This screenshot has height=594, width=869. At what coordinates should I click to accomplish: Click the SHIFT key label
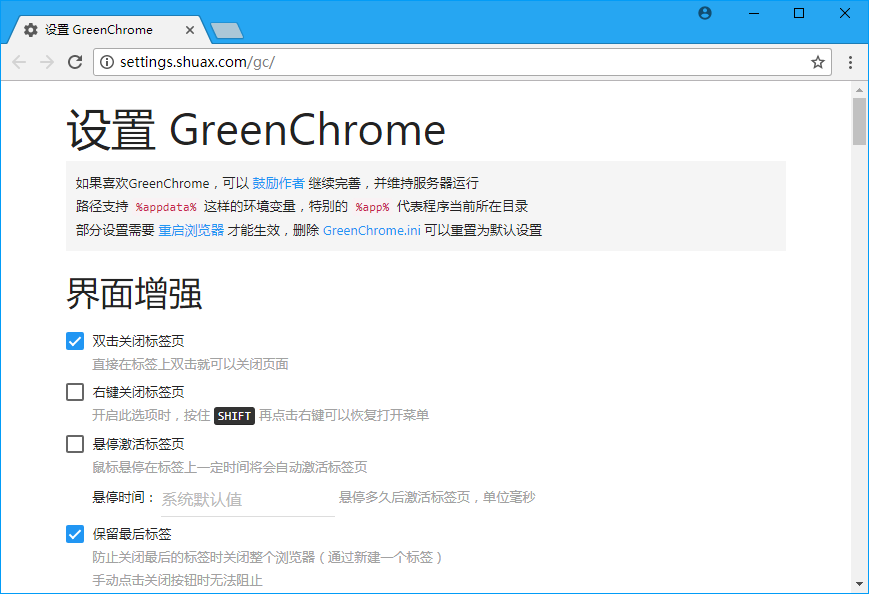(x=234, y=416)
